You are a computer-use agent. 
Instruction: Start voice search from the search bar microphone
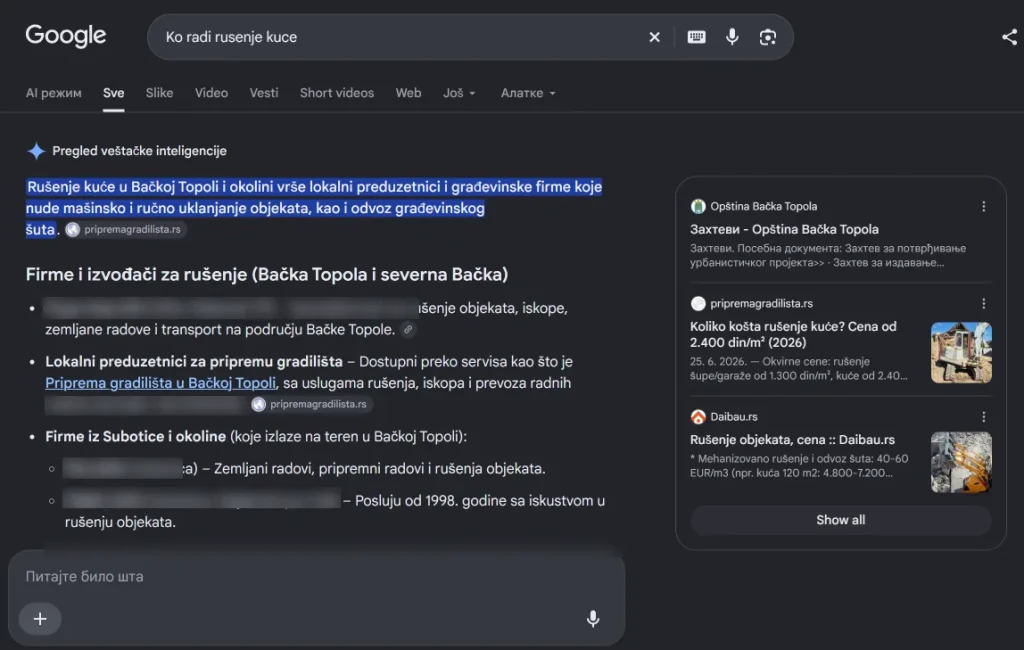coord(732,37)
